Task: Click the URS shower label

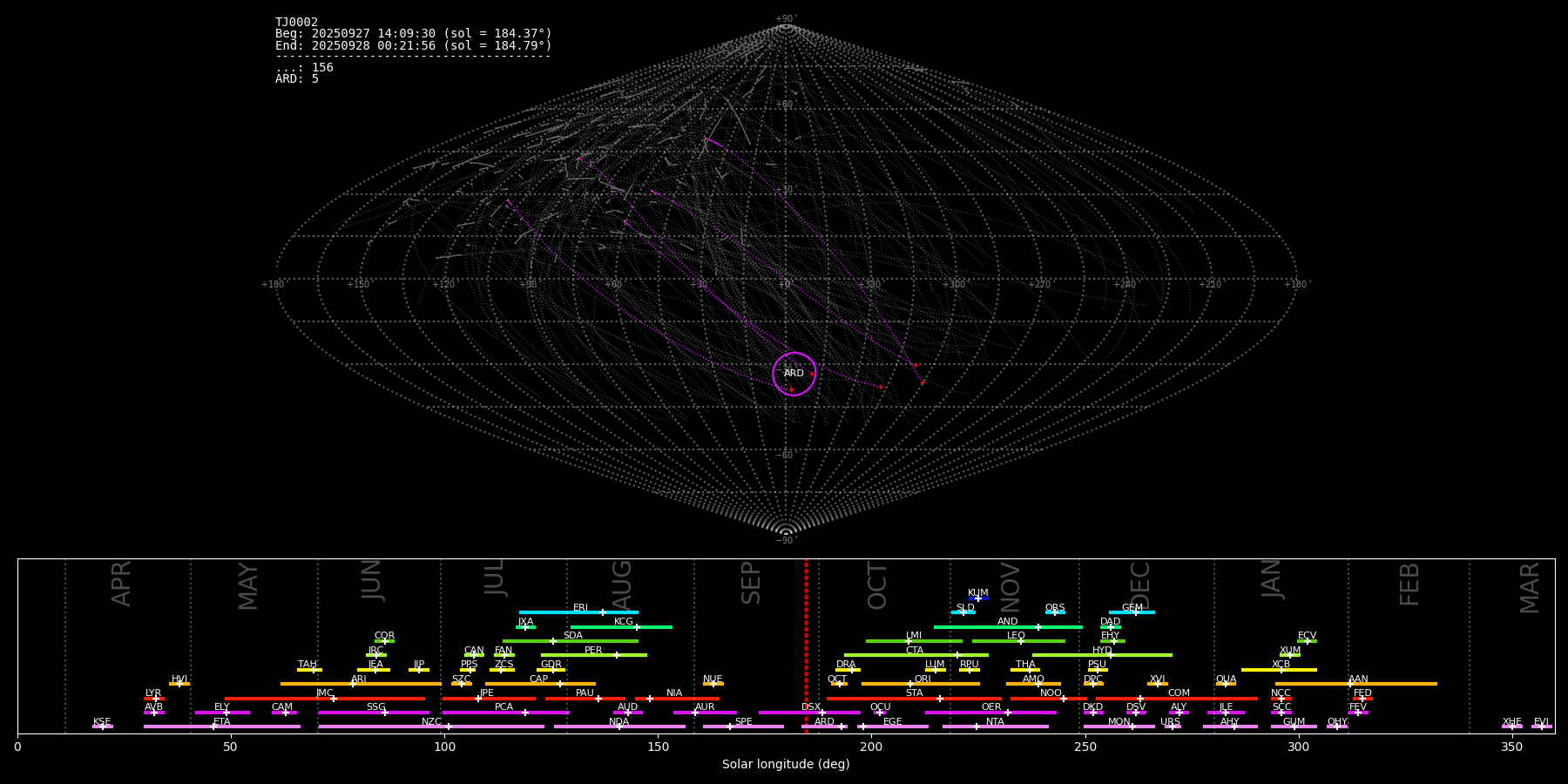Action: 1171,722
